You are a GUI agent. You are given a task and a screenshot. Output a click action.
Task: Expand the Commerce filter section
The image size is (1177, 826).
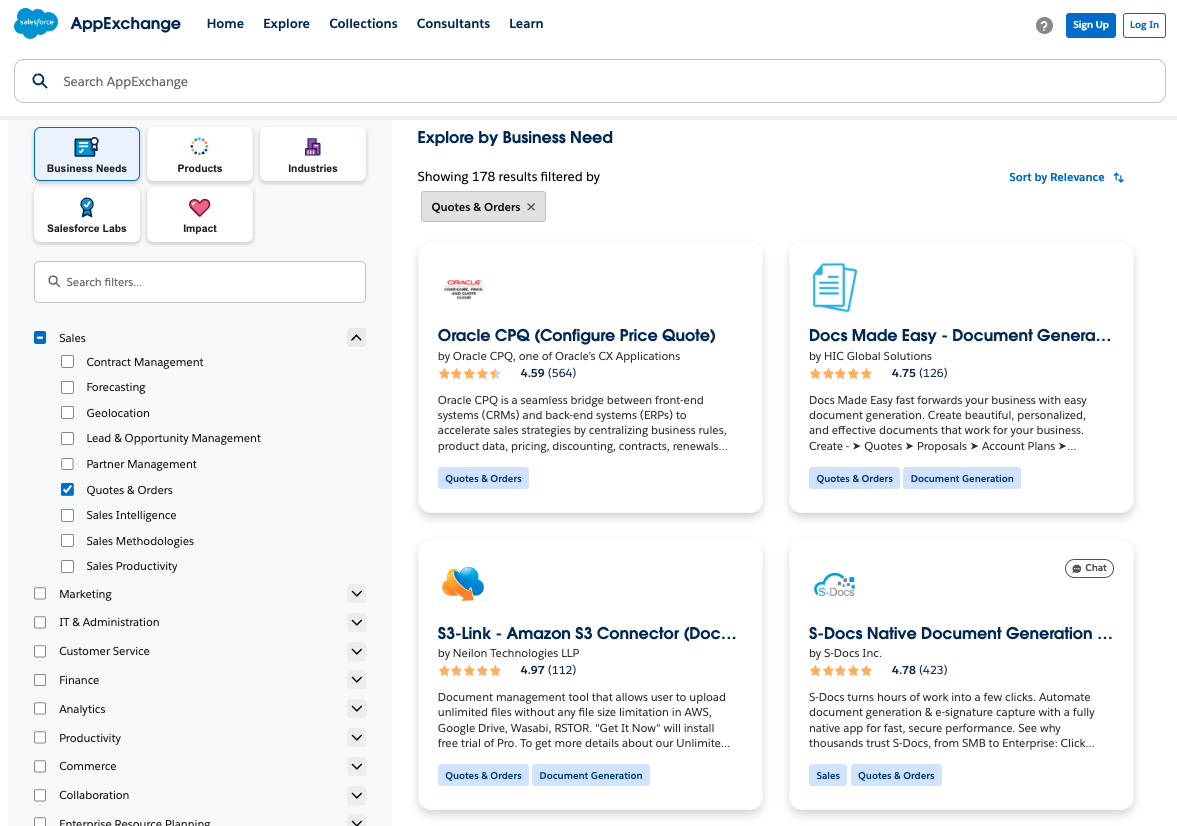357,767
